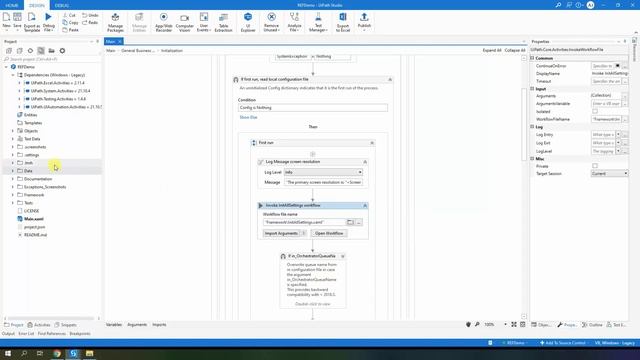
Task: Click the open project folder icon
Action: 51,51
